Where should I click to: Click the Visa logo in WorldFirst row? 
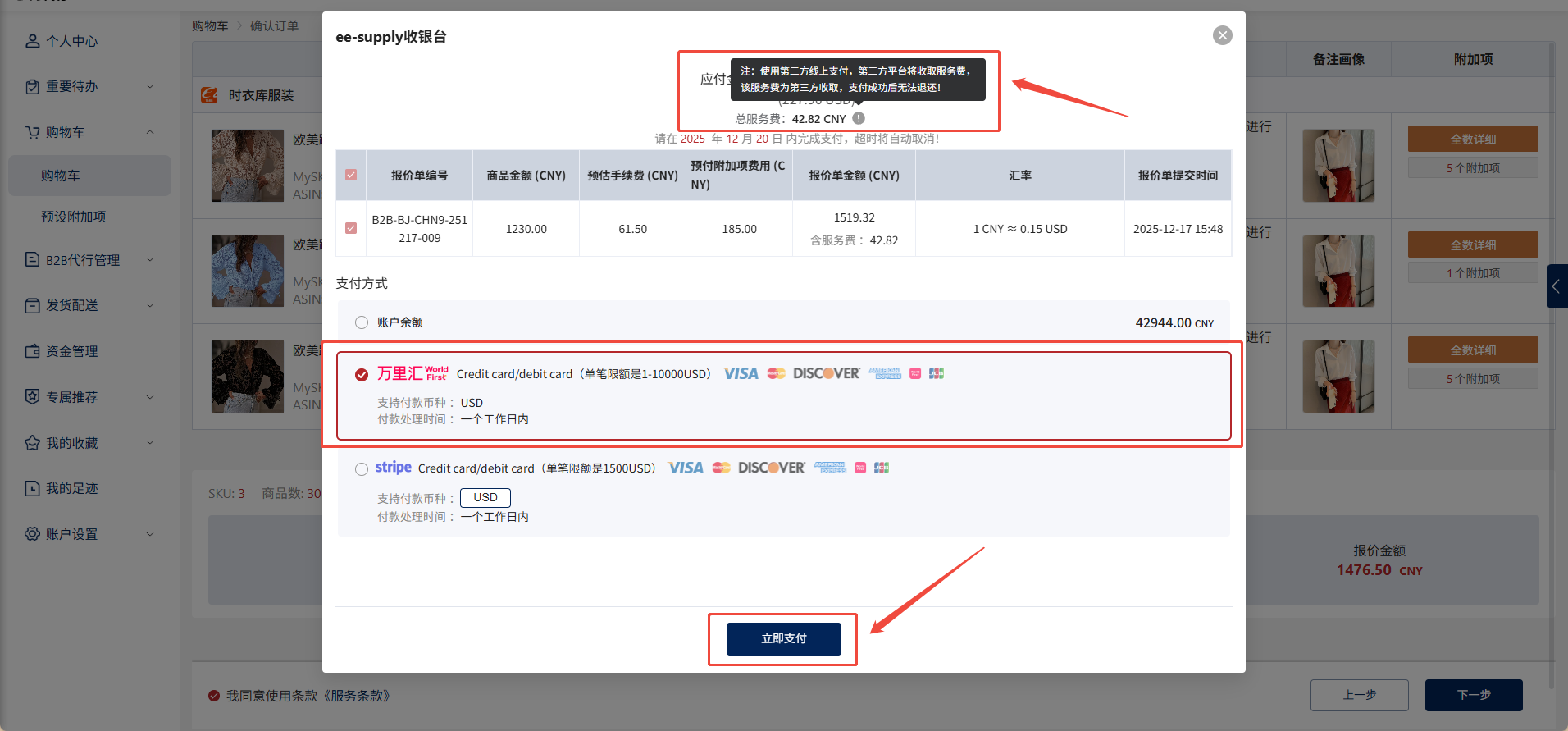point(741,373)
